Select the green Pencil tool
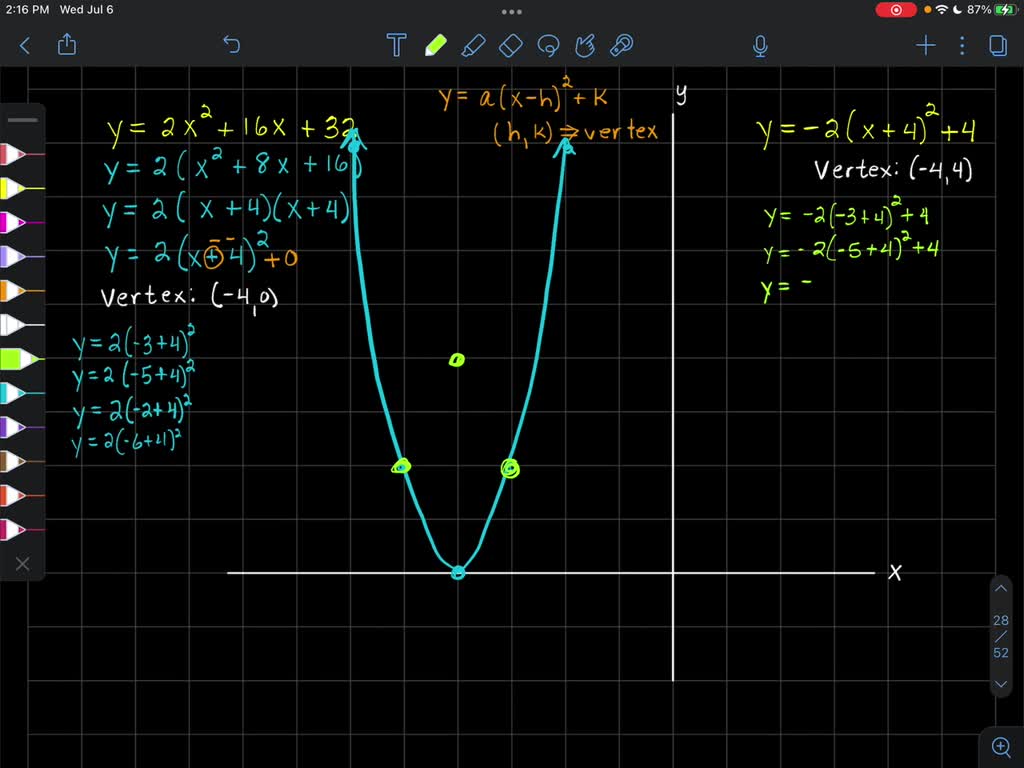Image resolution: width=1024 pixels, height=768 pixels. [x=436, y=45]
